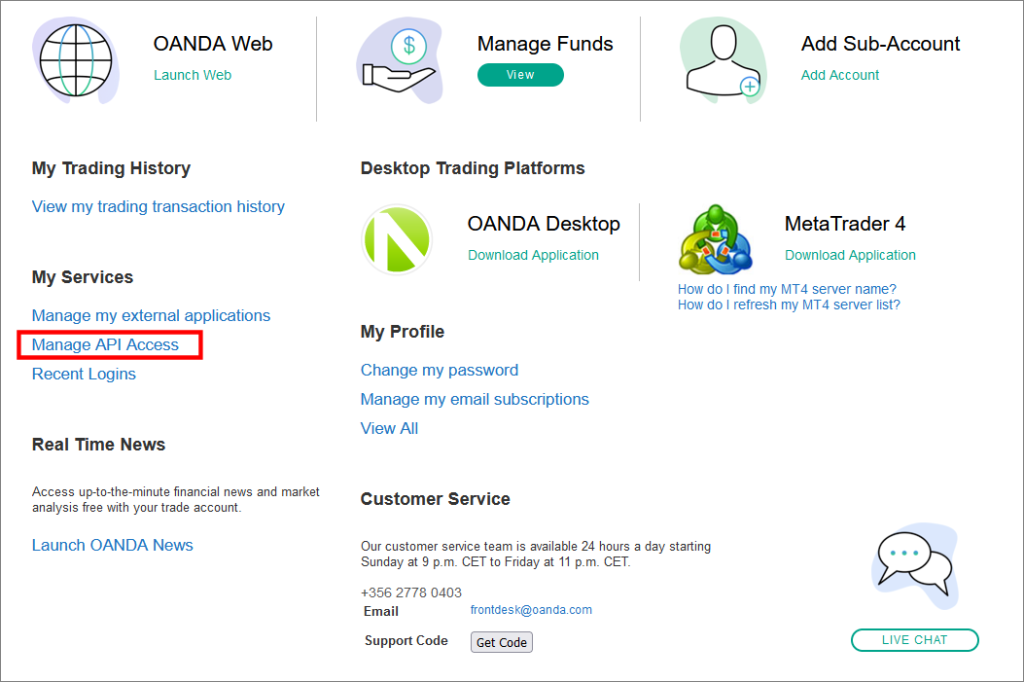Click the Support Code label
The height and width of the screenshot is (682, 1024).
pyautogui.click(x=406, y=641)
